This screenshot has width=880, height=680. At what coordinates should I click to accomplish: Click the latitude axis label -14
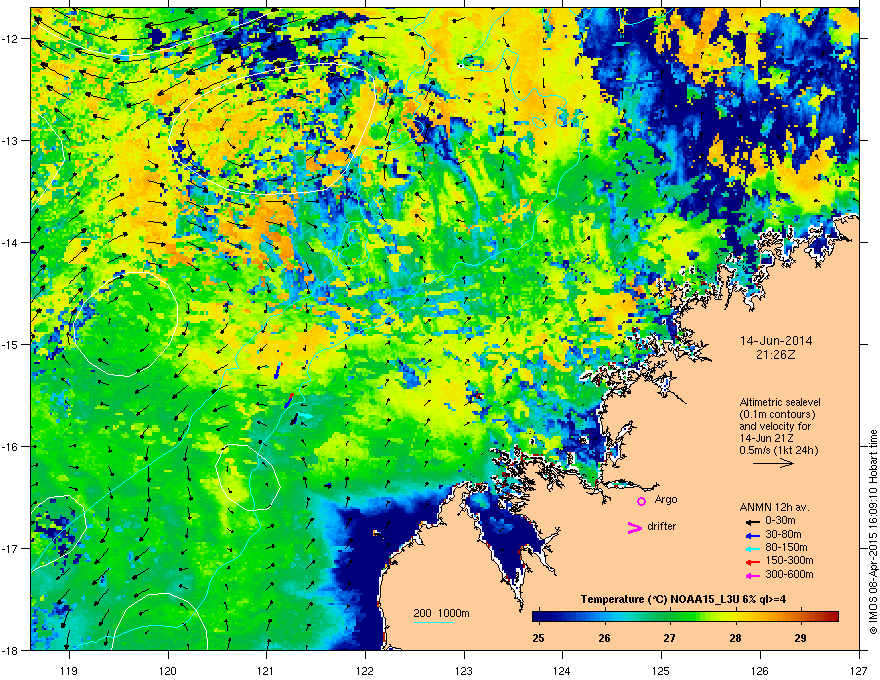pyautogui.click(x=11, y=242)
